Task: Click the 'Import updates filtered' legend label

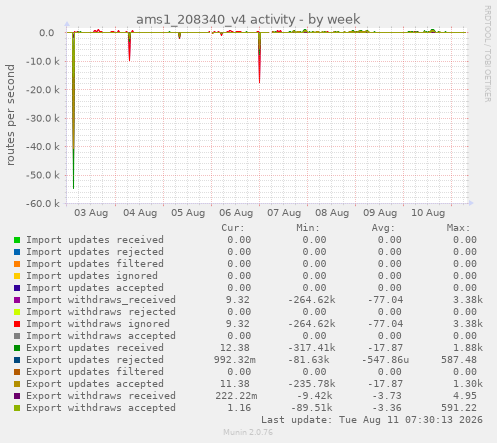Action: coord(95,264)
